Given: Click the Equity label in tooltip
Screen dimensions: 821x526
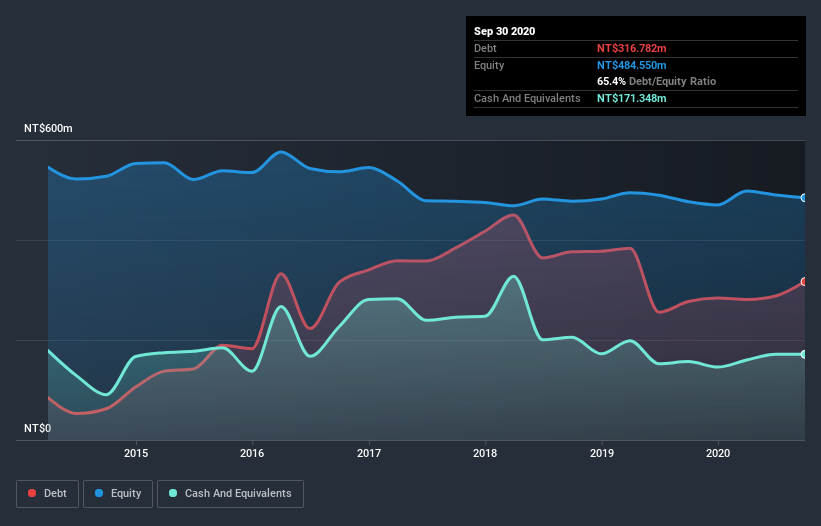Looking at the screenshot, I should tap(489, 65).
